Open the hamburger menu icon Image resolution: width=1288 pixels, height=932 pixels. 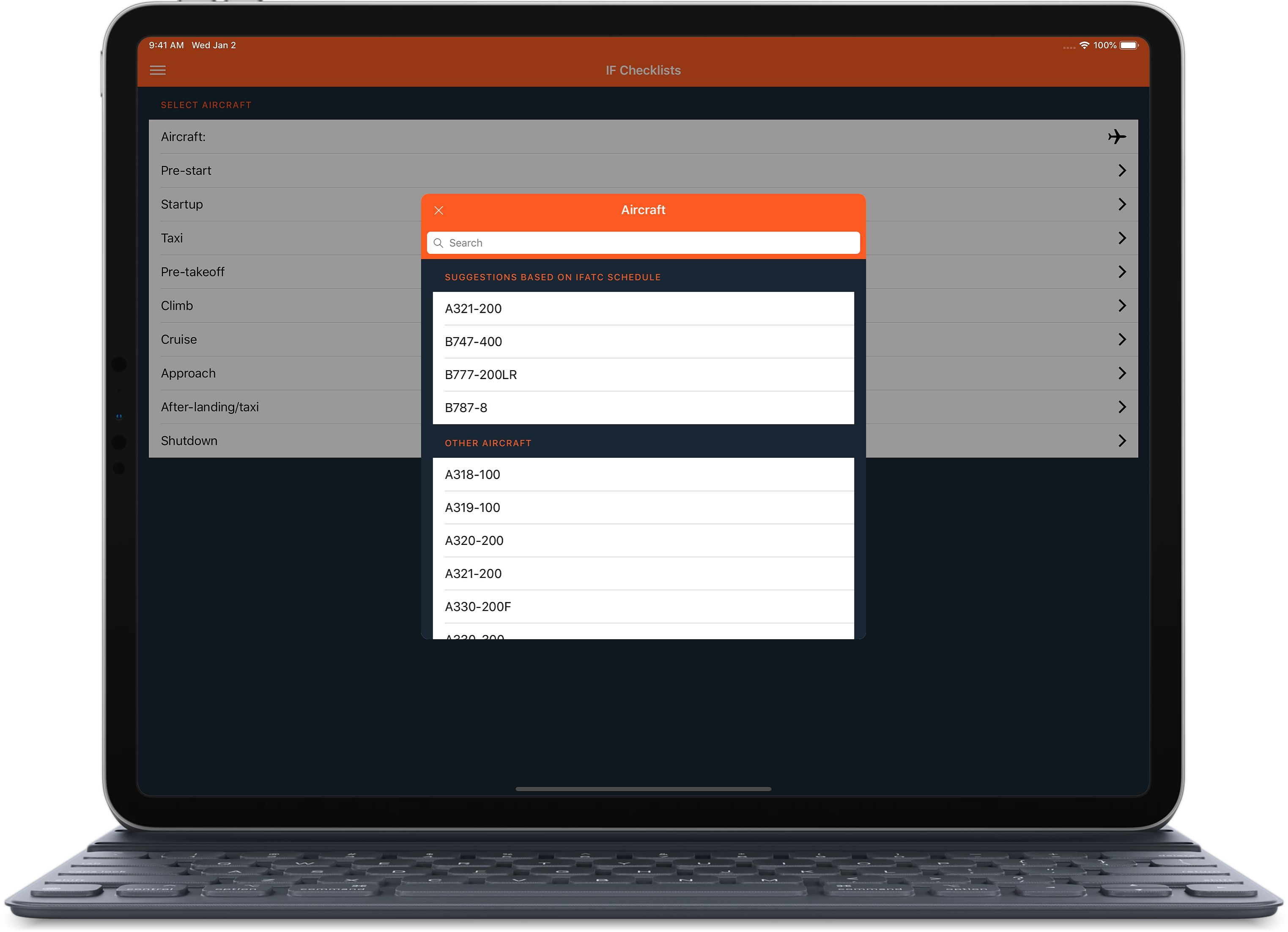[157, 71]
